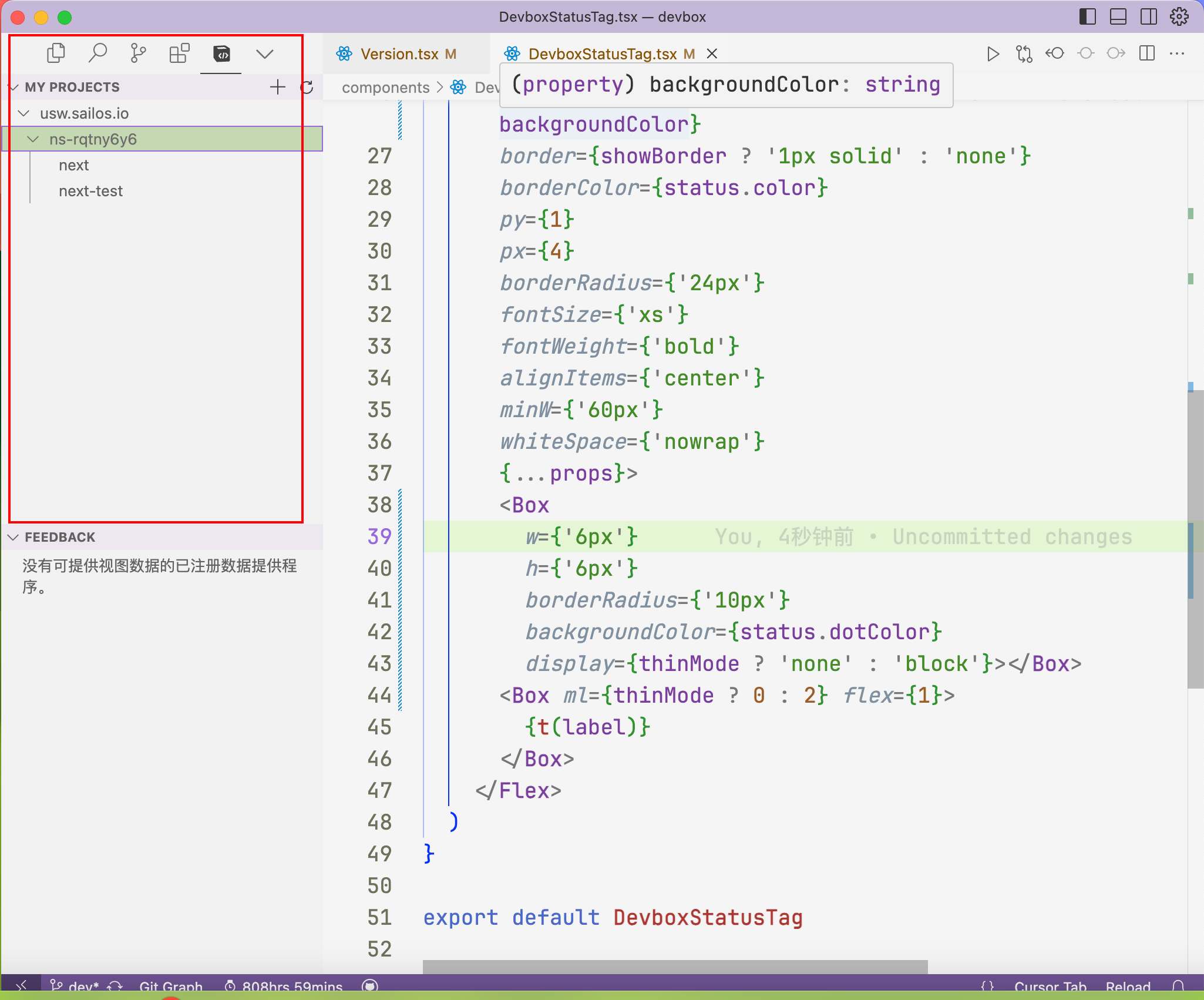Add a new project with plus icon
Image resolution: width=1204 pixels, height=1000 pixels.
pyautogui.click(x=278, y=87)
